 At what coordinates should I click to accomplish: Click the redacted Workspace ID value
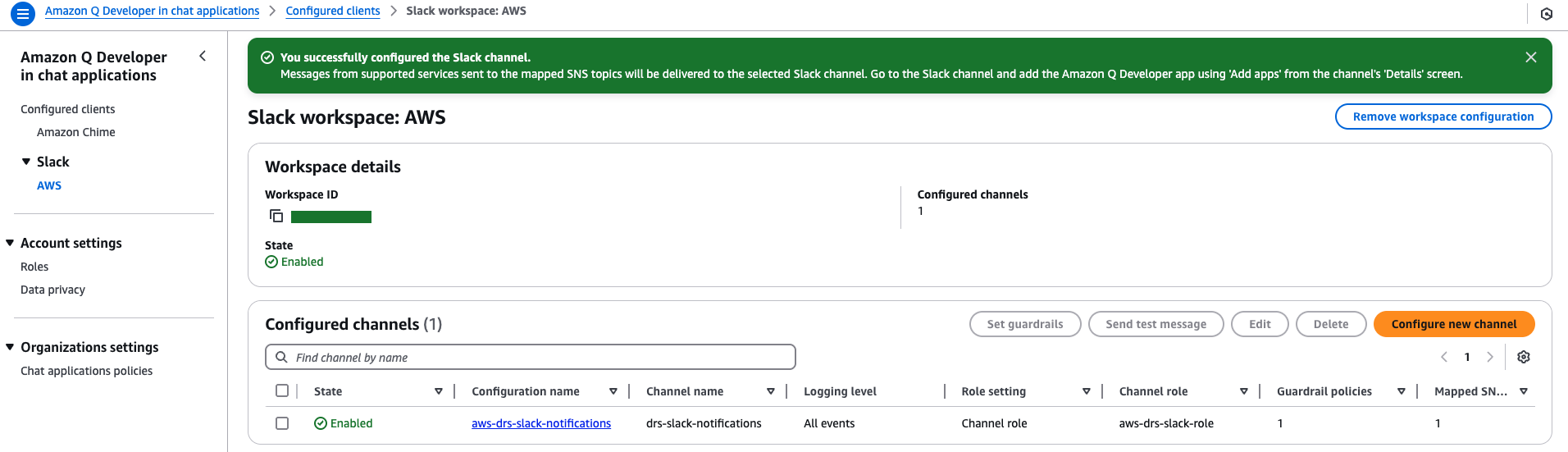331,217
